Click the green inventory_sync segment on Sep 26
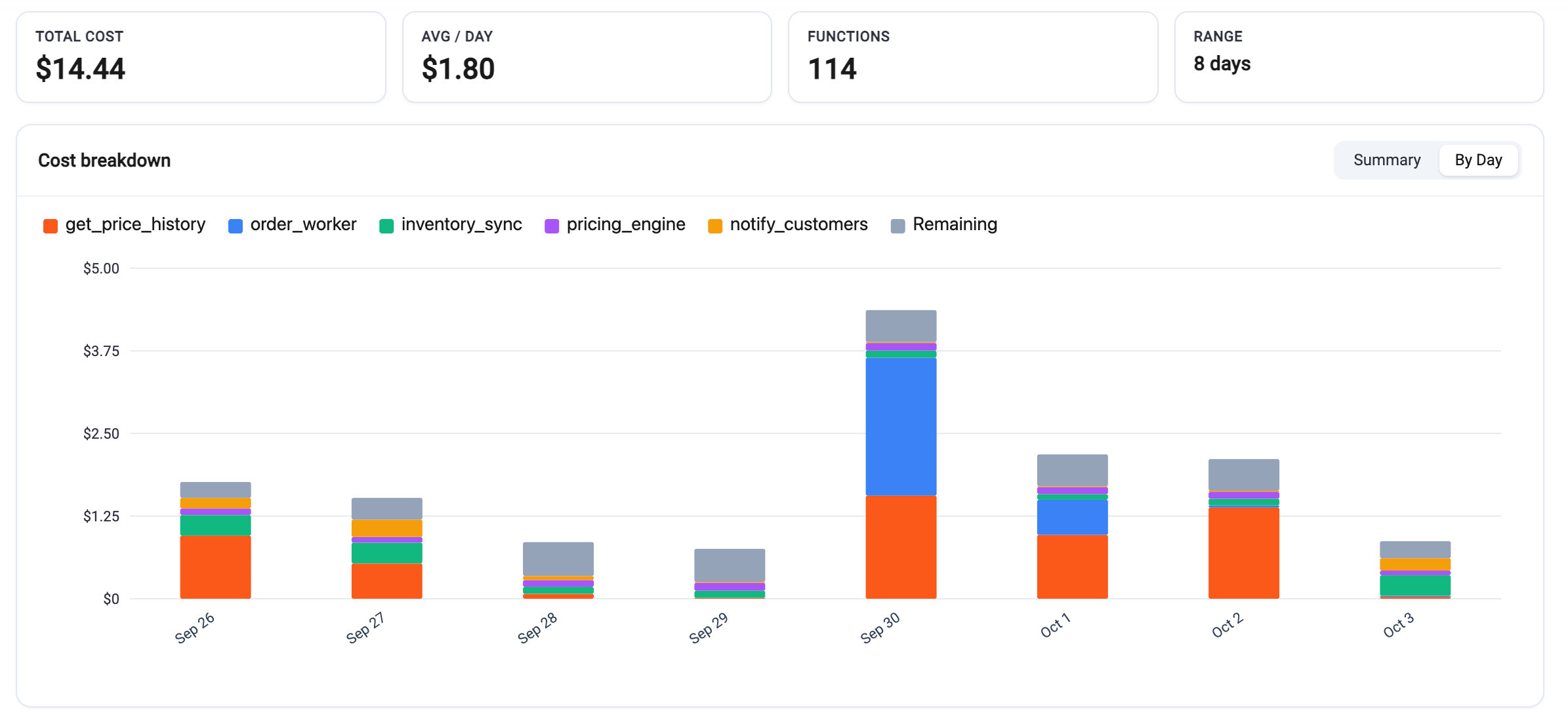This screenshot has height=724, width=1568. 215,525
